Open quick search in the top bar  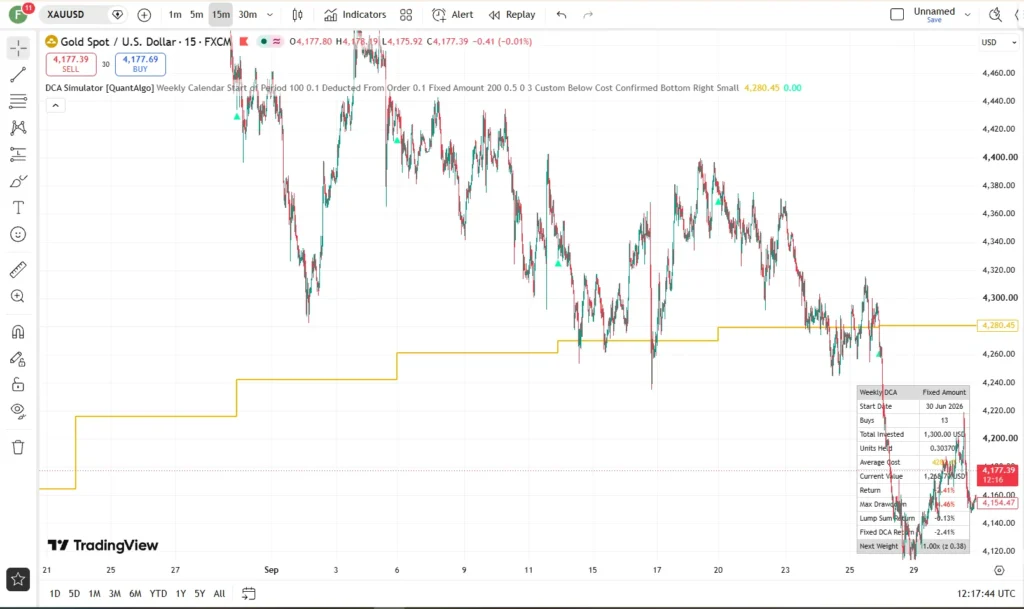(x=995, y=14)
